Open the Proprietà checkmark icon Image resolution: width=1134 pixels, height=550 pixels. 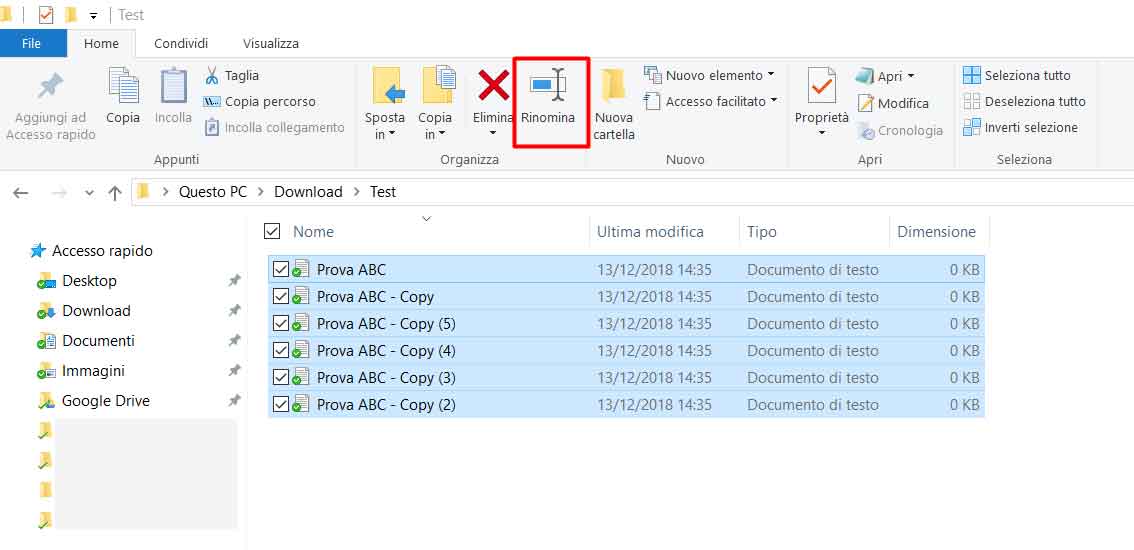tap(822, 85)
